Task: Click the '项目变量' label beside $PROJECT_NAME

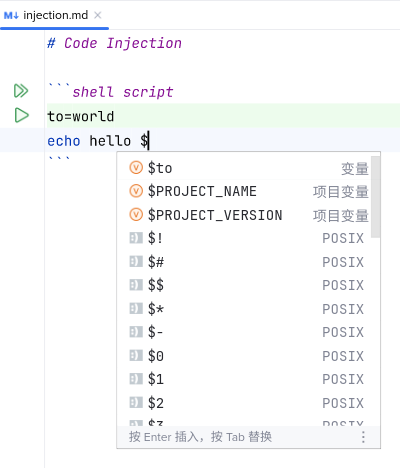Action: click(341, 192)
